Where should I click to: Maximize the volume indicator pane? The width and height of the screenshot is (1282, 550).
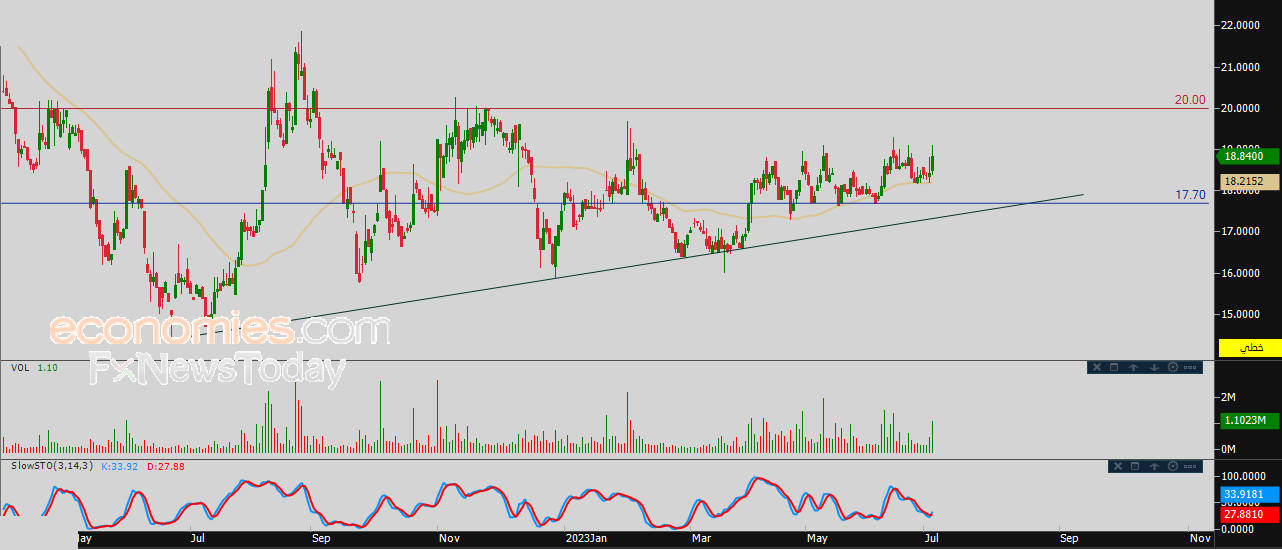[x=1115, y=367]
